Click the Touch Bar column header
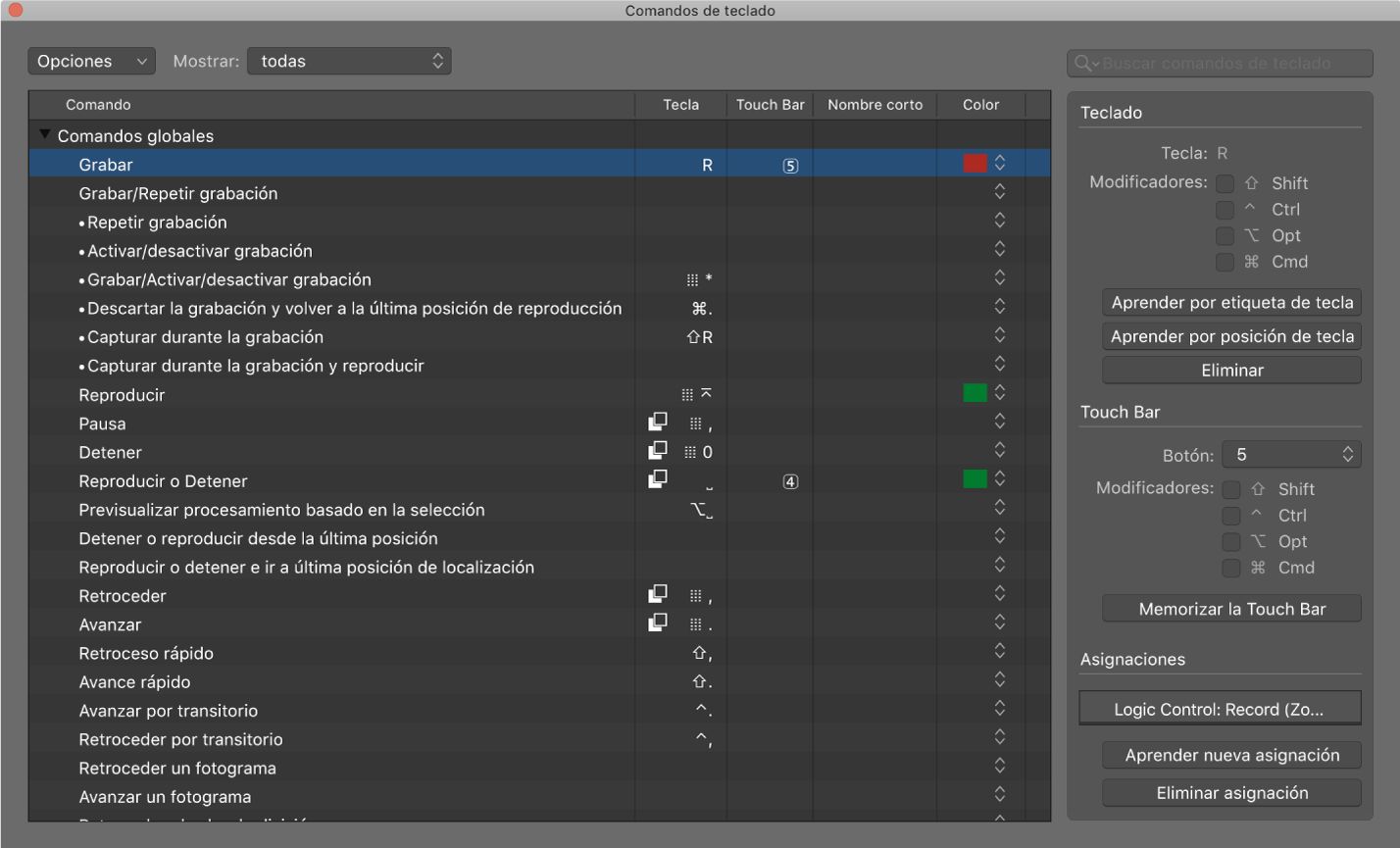Viewport: 1400px width, 848px height. (x=771, y=105)
